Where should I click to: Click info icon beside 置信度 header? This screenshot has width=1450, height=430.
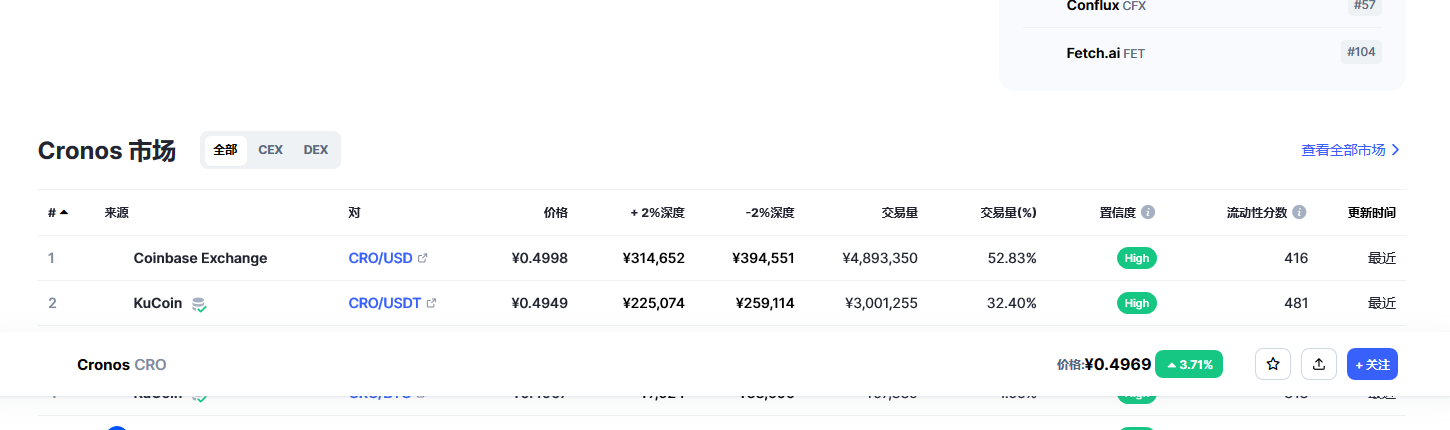point(1148,212)
